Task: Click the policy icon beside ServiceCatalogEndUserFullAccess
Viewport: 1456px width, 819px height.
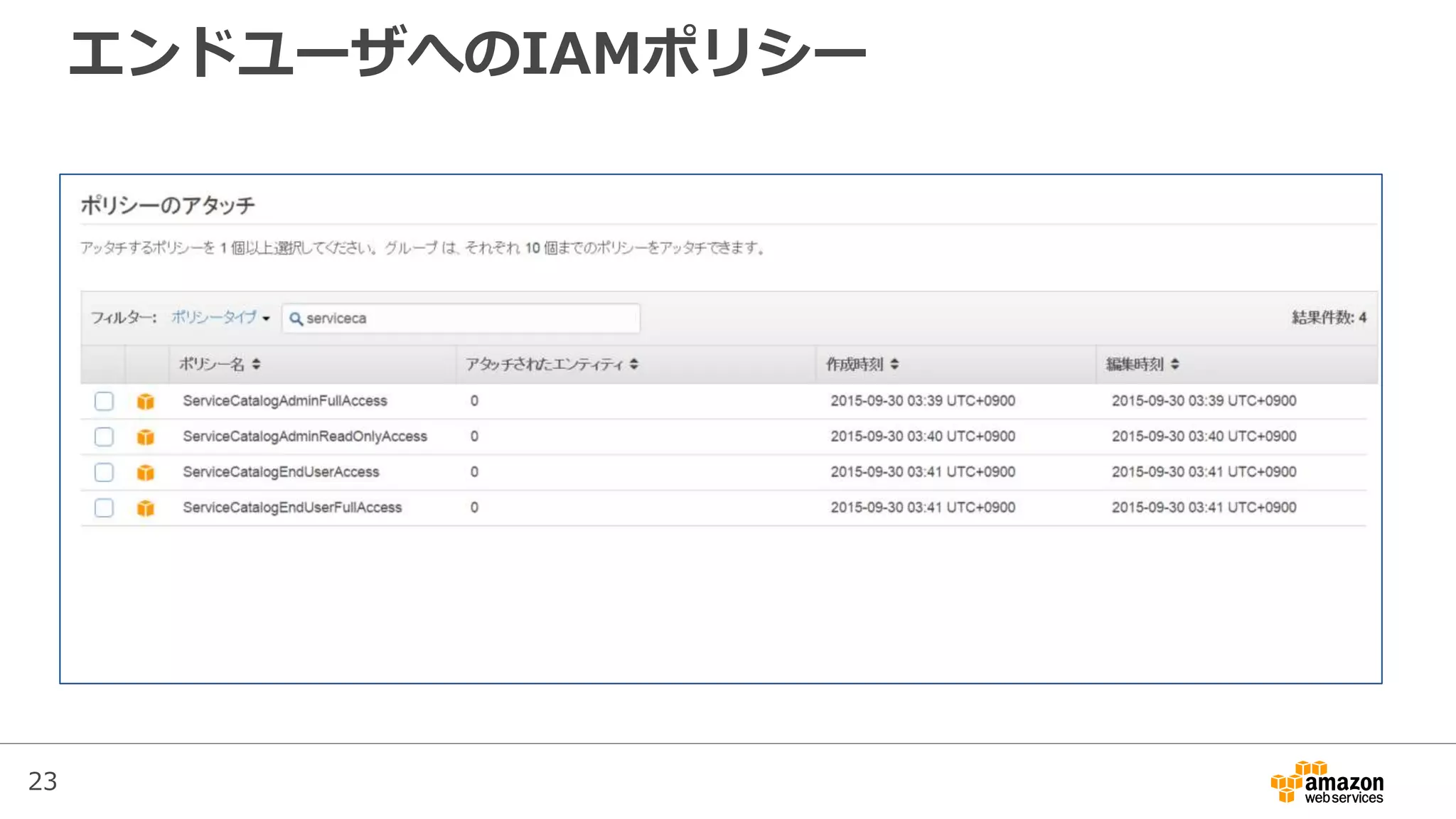Action: click(x=145, y=508)
